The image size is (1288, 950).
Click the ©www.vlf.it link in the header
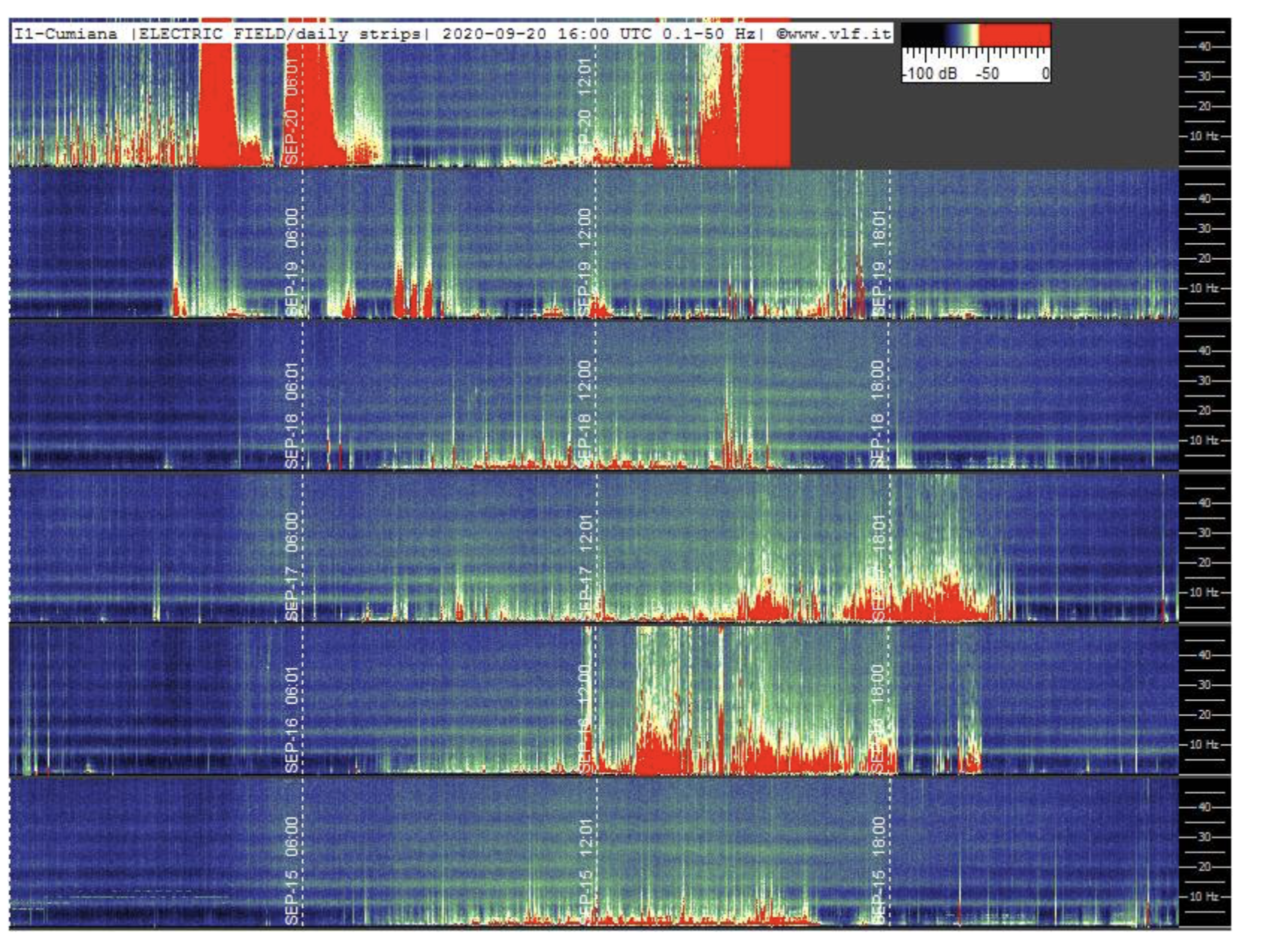[x=833, y=34]
